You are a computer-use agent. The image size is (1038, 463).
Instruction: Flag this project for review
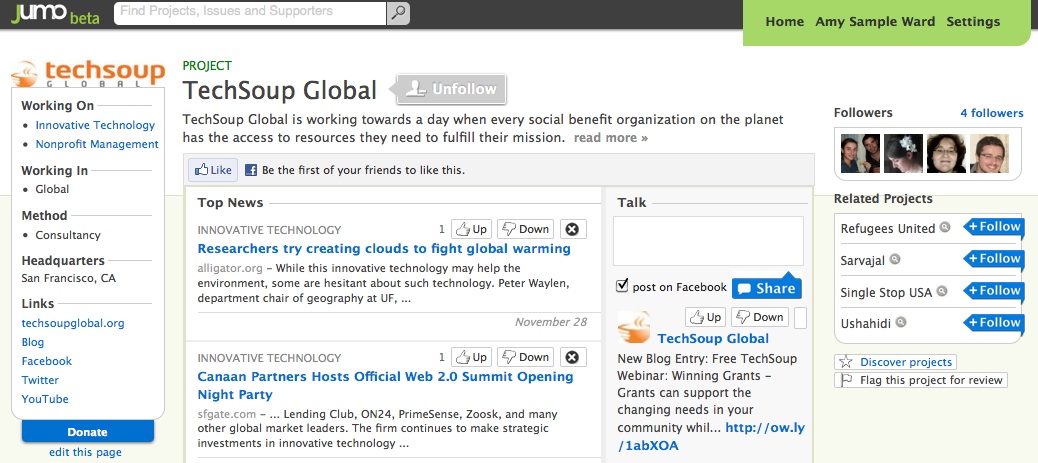coord(921,380)
